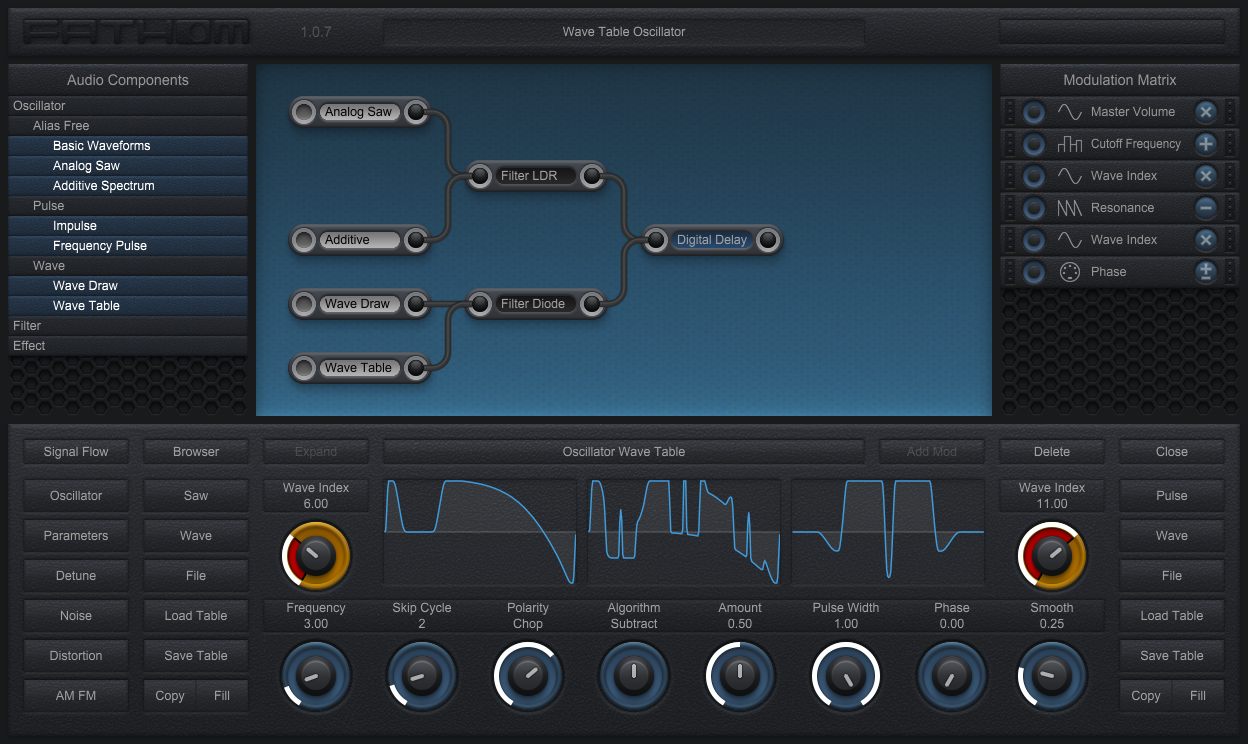This screenshot has height=744, width=1248.
Task: Select Additive Spectrum in the component tree
Action: tap(128, 186)
